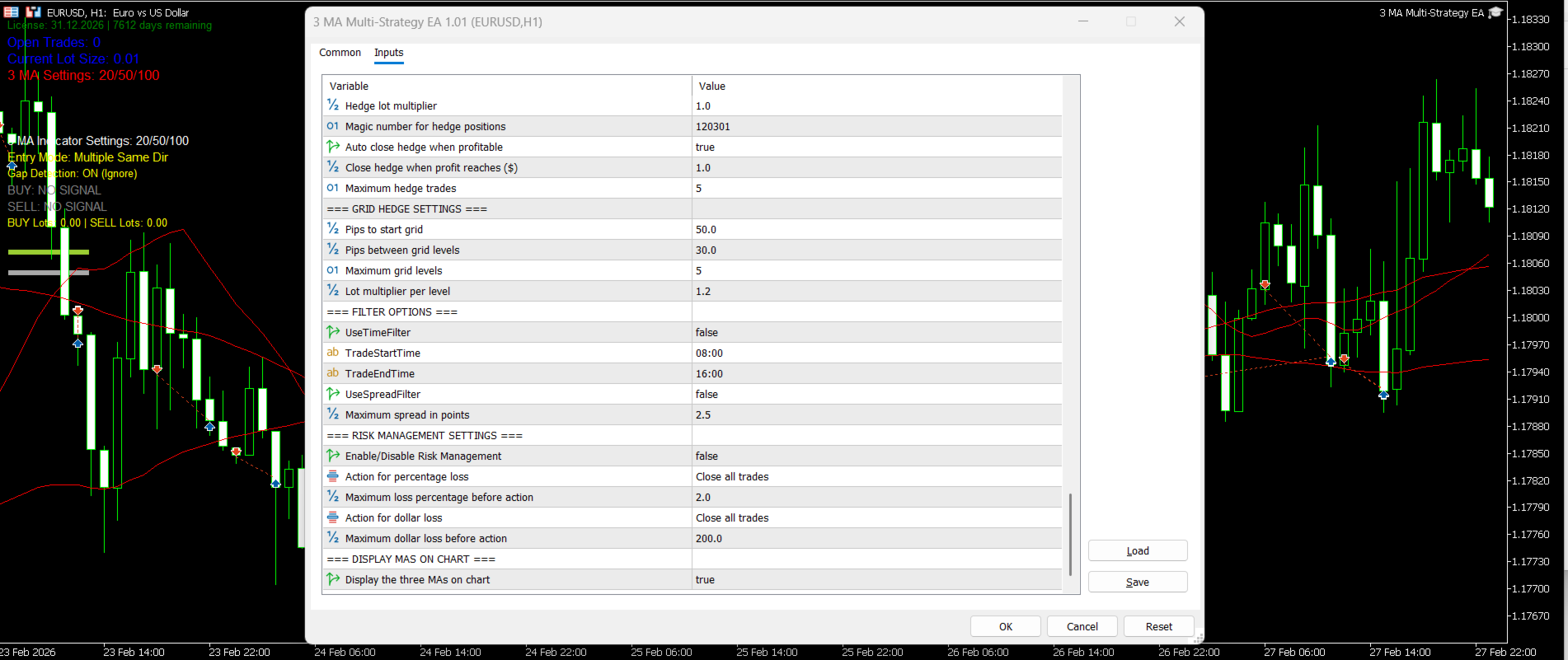The height and width of the screenshot is (660, 1568).
Task: Toggle Auto close hedge when profitable value
Action: coord(877,147)
